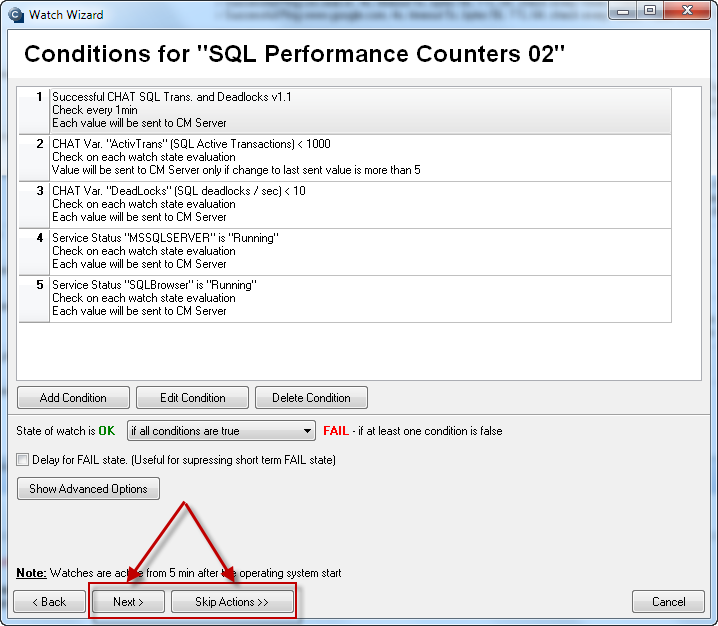The height and width of the screenshot is (626, 718).
Task: Click Skip Actions button
Action: click(232, 601)
